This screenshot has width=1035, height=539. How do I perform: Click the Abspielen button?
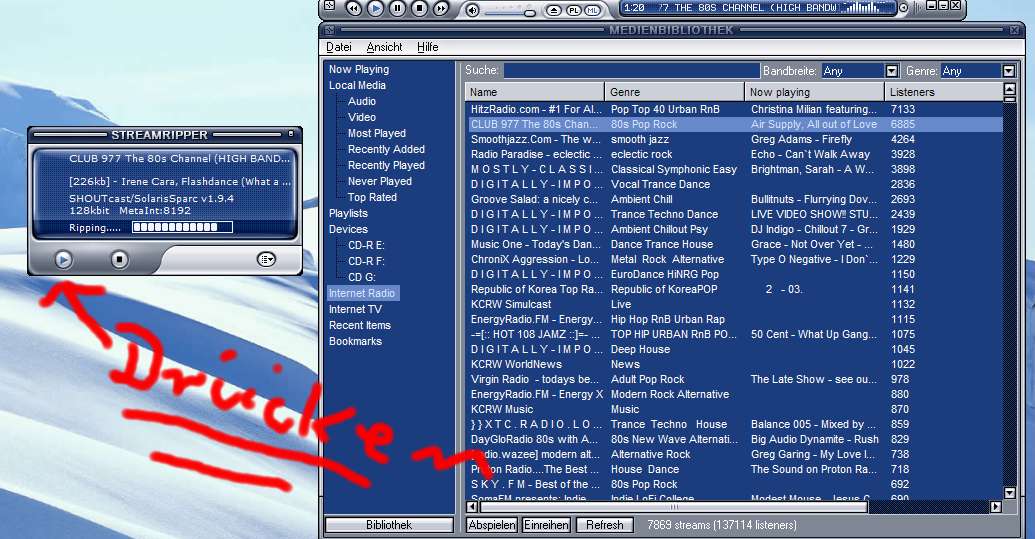(x=492, y=525)
